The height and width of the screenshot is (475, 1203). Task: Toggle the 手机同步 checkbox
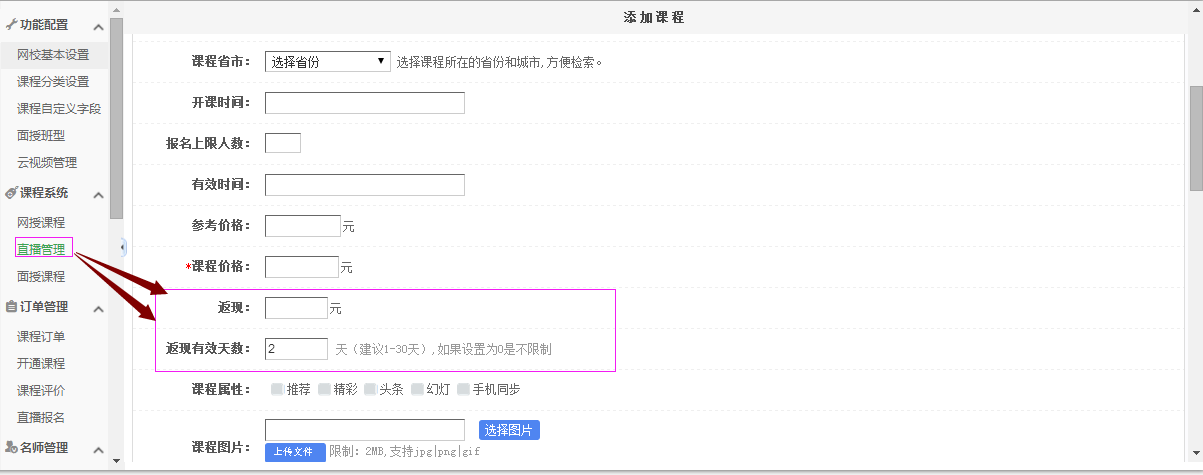(463, 389)
